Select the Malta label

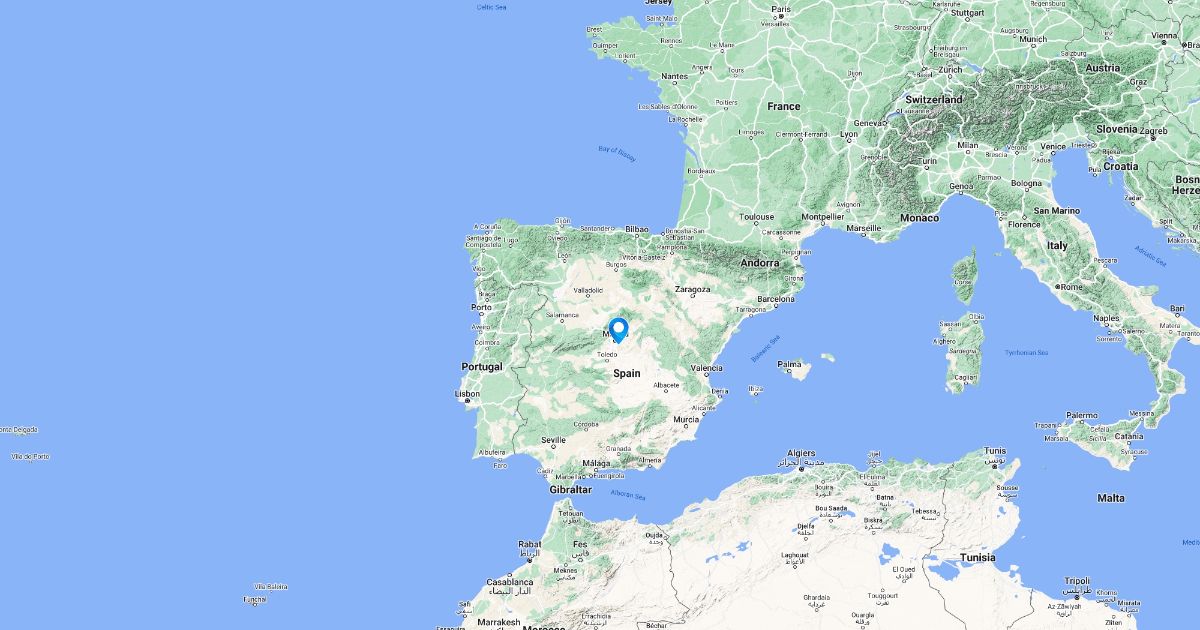tap(1110, 497)
